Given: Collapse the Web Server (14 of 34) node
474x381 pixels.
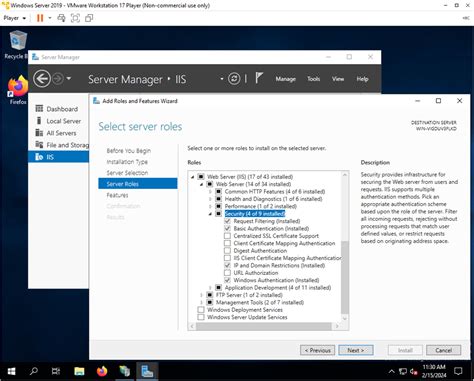Looking at the screenshot, I should [201, 184].
